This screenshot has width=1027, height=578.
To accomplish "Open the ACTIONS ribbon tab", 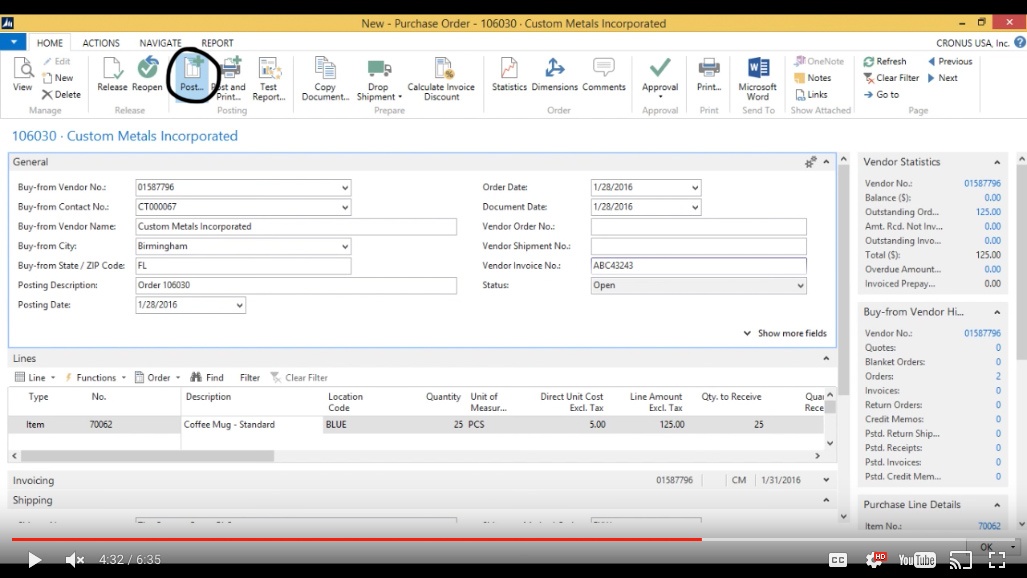I will (x=101, y=43).
